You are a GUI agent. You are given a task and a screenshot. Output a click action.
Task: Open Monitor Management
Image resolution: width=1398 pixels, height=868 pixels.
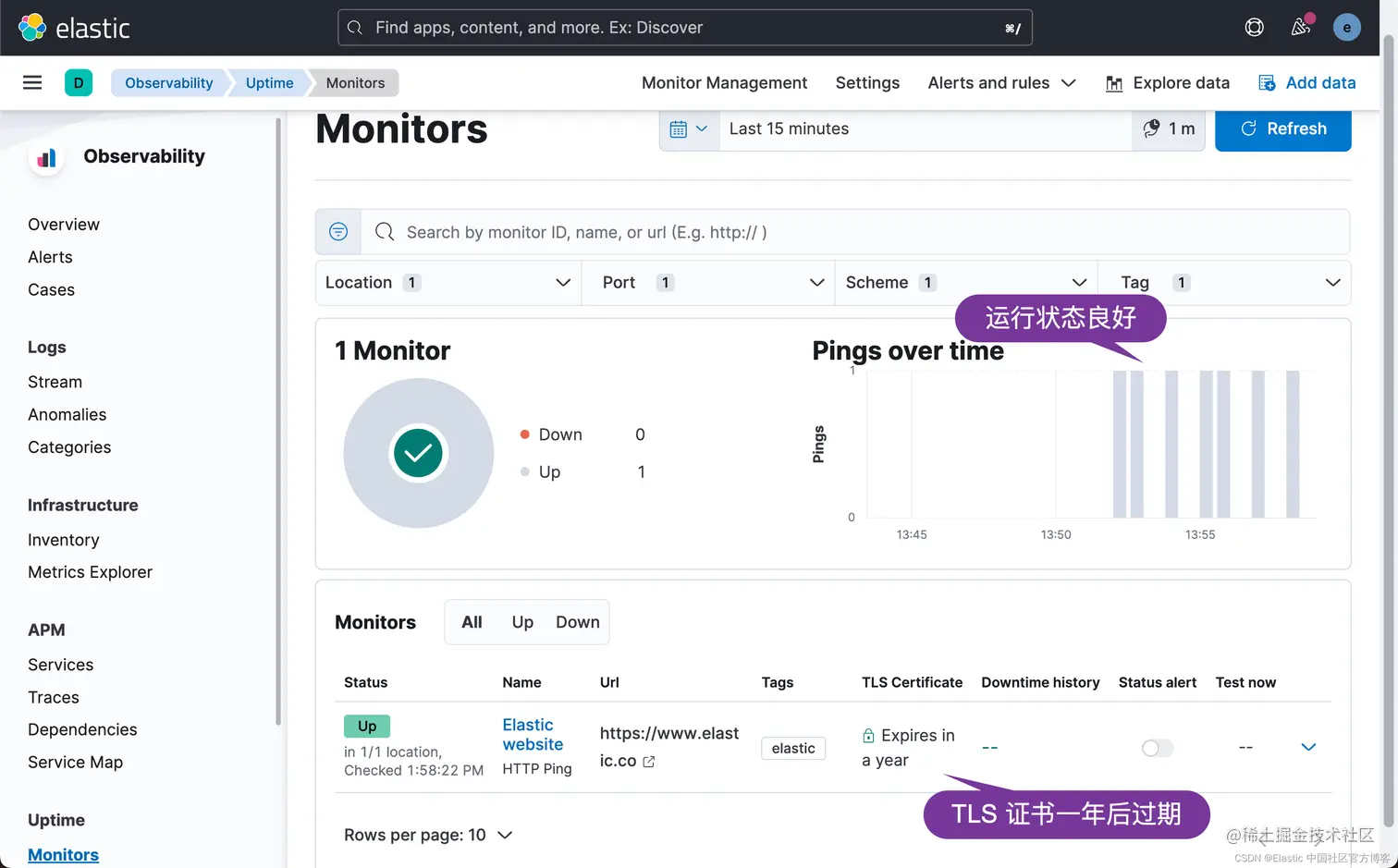[x=724, y=83]
